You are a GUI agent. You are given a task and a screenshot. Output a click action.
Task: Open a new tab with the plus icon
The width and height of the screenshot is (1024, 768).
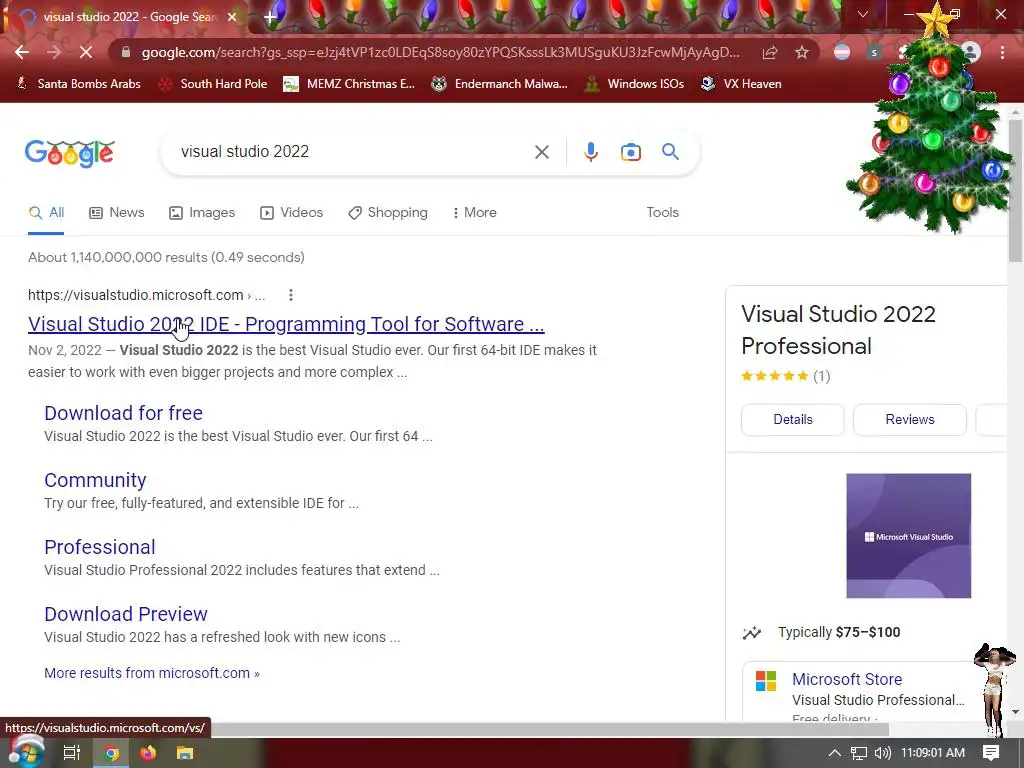(x=270, y=17)
